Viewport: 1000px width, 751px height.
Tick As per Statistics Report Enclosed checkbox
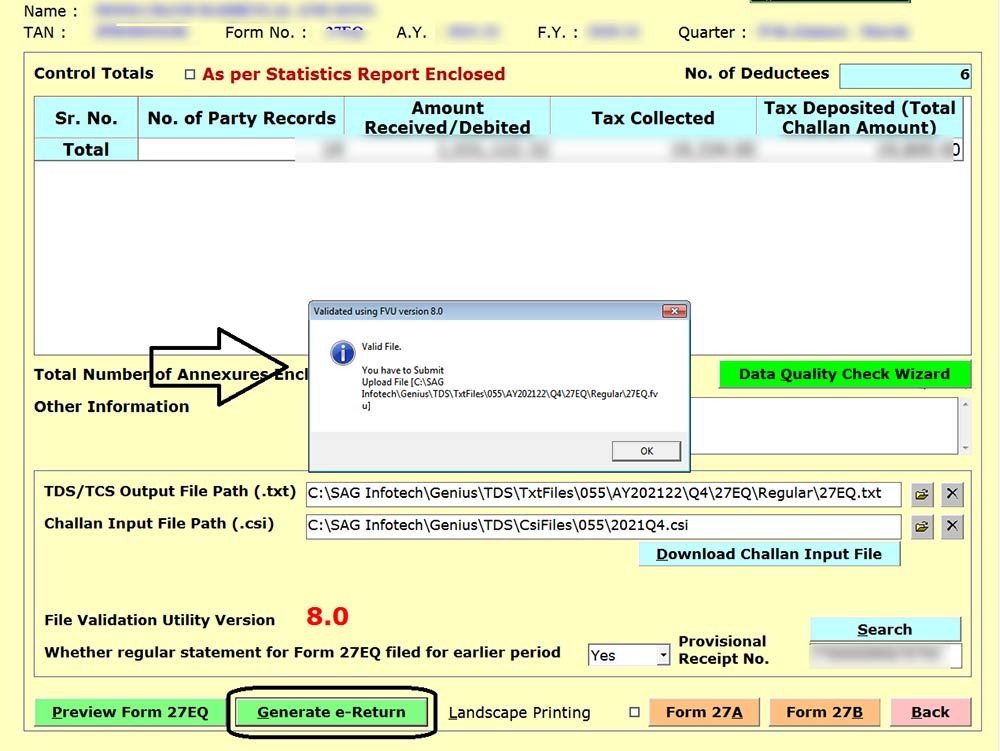pyautogui.click(x=190, y=75)
